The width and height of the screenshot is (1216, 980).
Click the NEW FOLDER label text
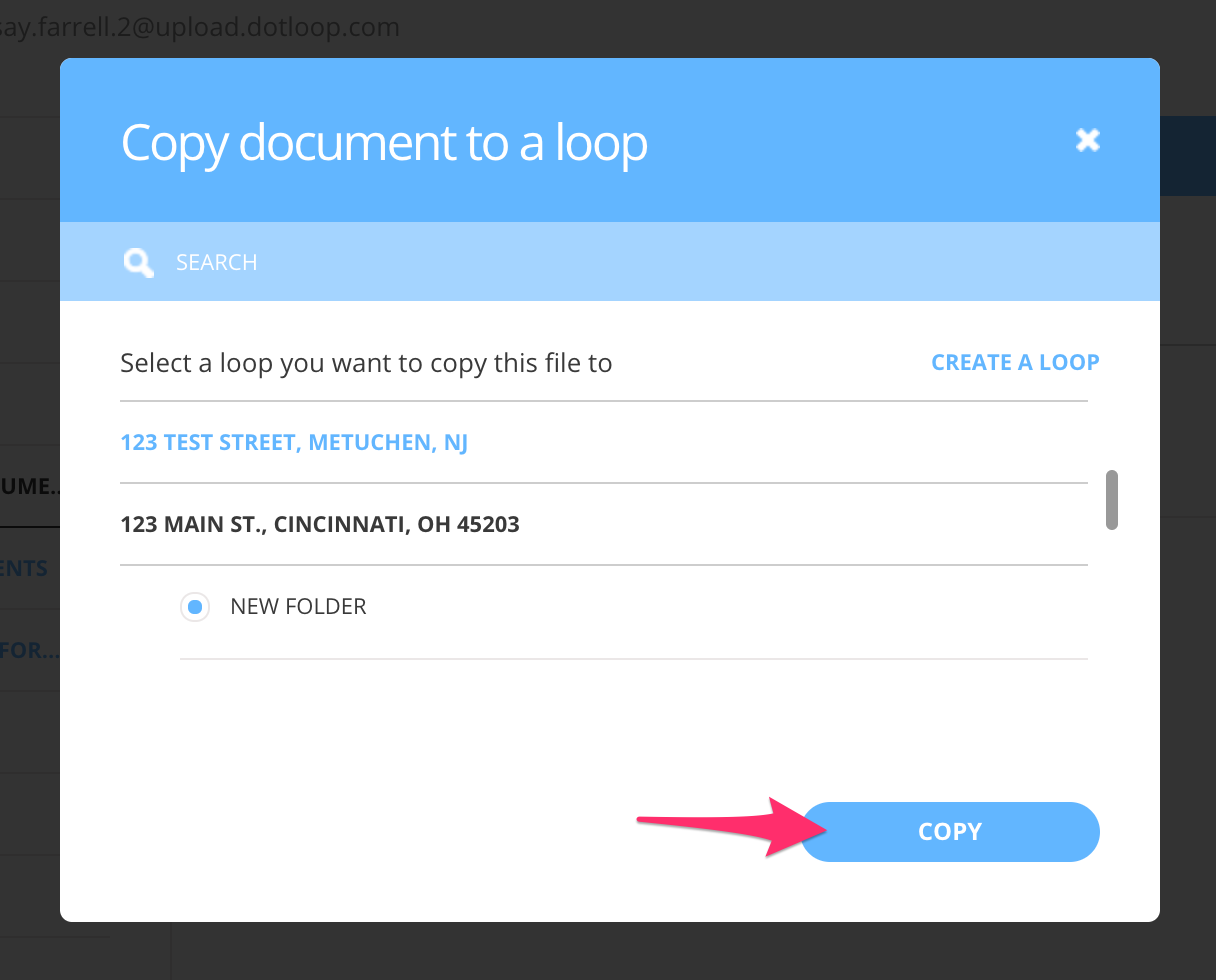tap(298, 607)
